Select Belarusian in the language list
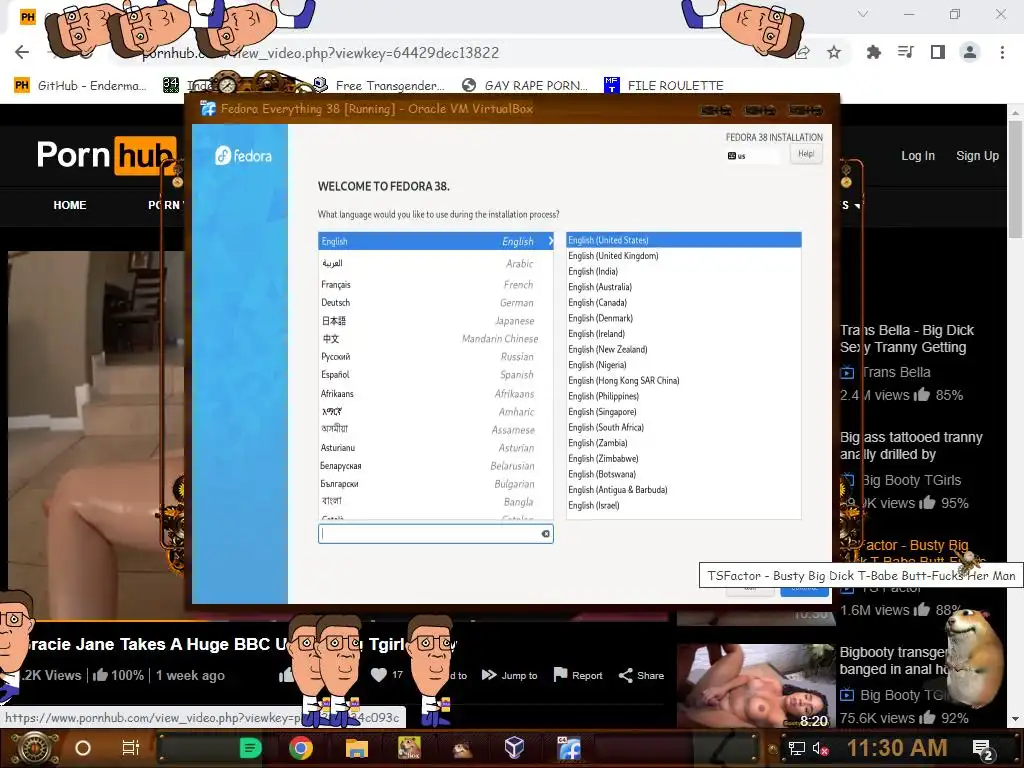Screen dimensions: 1024x768 coord(436,466)
